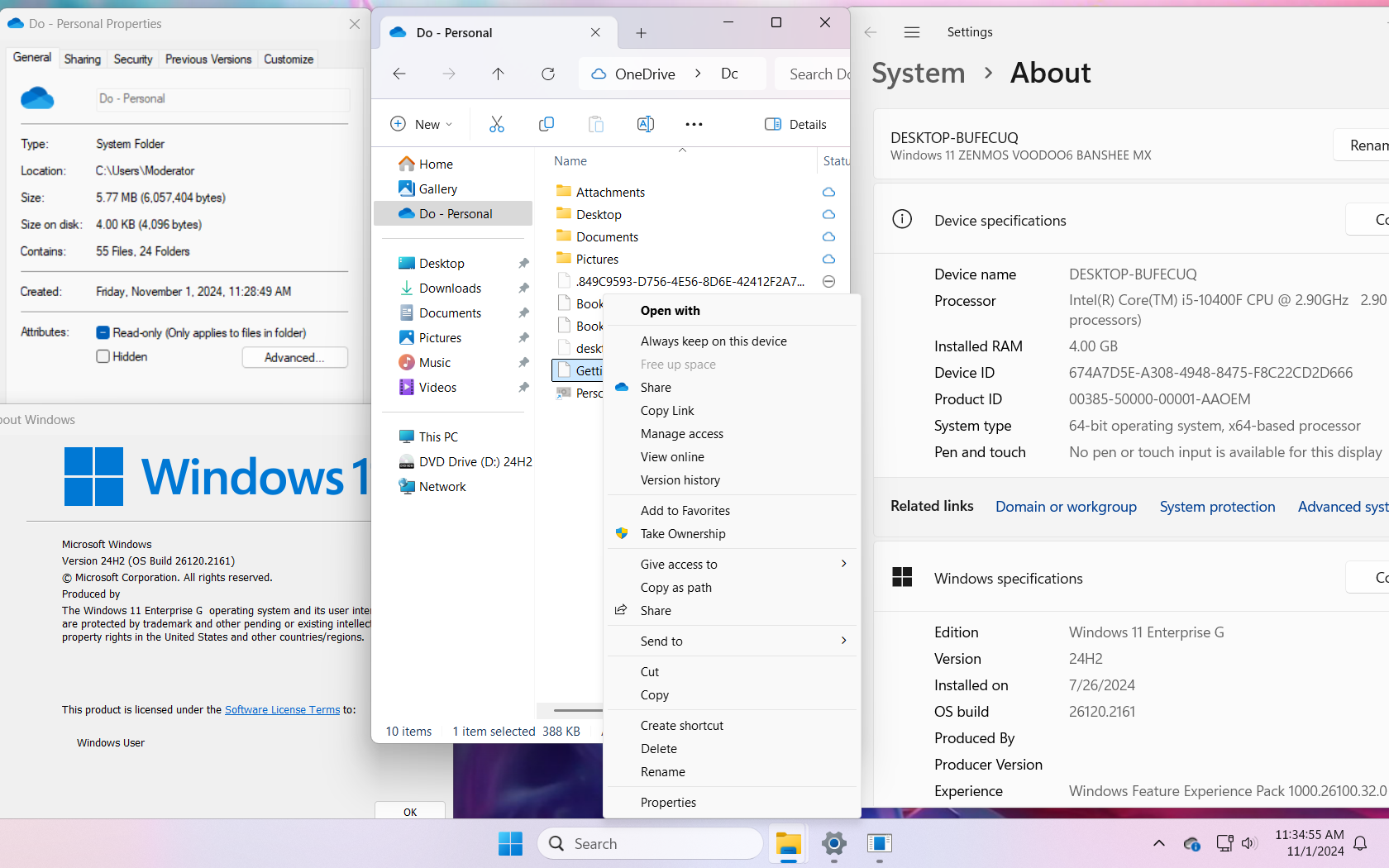Switch to the Security tab
This screenshot has width=1389, height=868.
tap(133, 59)
